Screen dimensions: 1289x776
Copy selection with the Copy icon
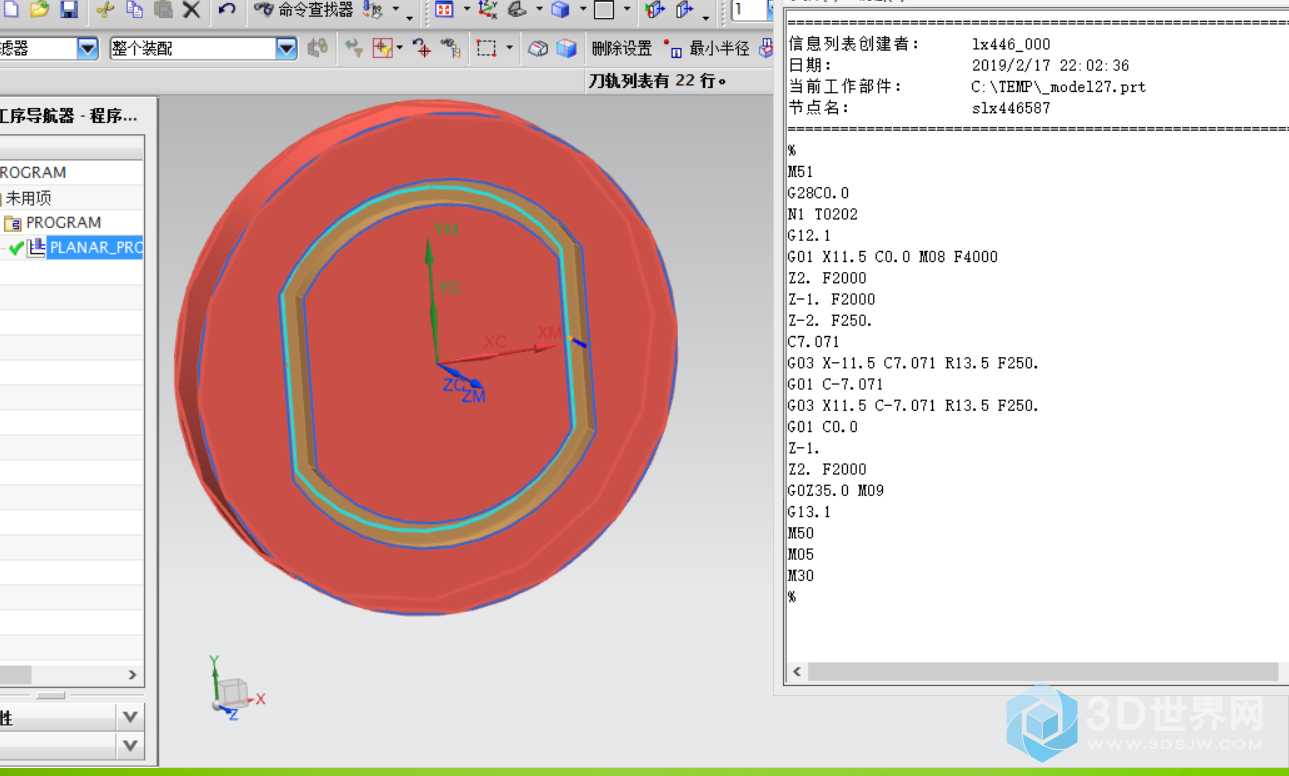point(134,10)
